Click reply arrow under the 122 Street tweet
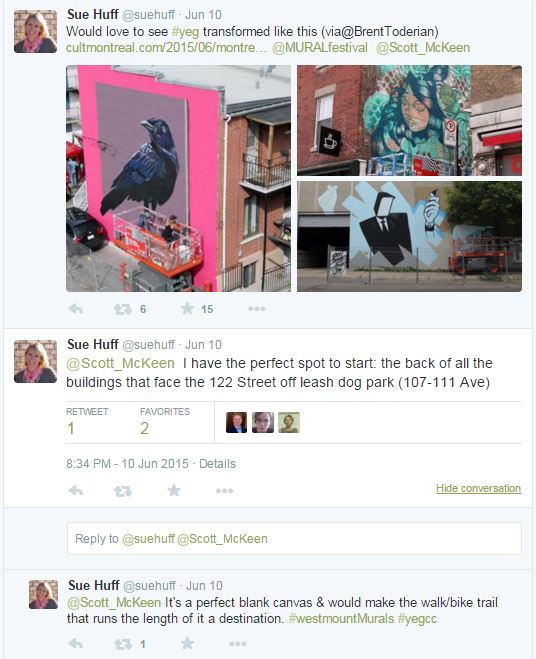 click(76, 490)
